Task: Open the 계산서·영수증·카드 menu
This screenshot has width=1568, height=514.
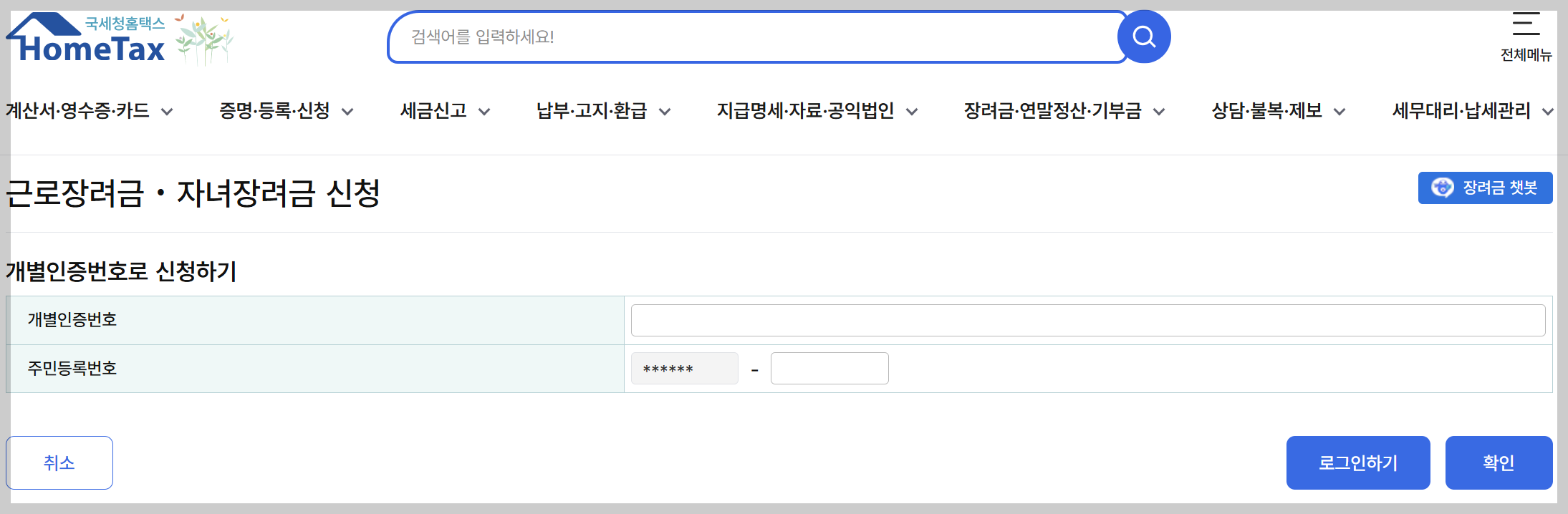Action: coord(77,110)
